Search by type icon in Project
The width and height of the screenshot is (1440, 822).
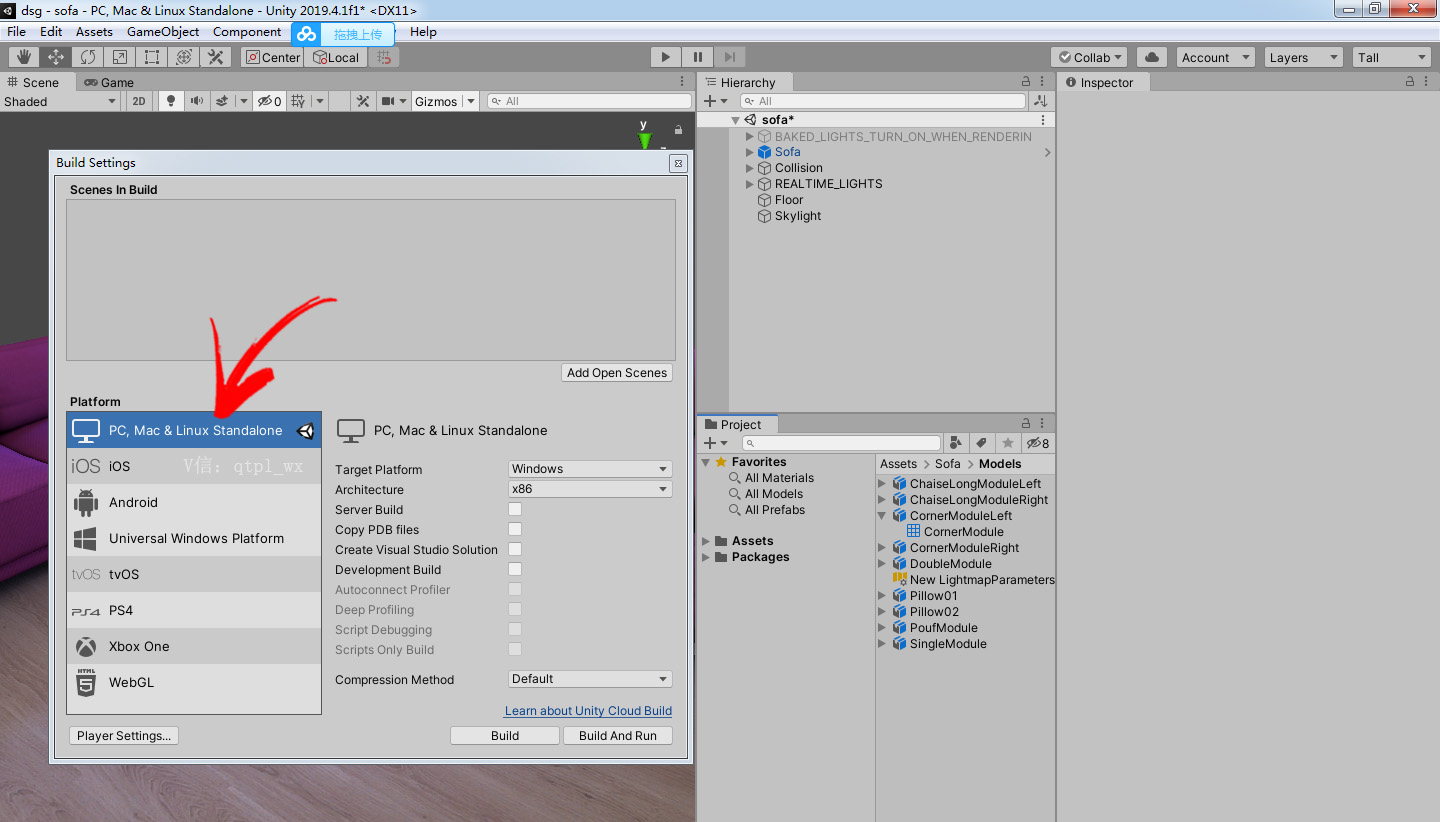pos(956,443)
